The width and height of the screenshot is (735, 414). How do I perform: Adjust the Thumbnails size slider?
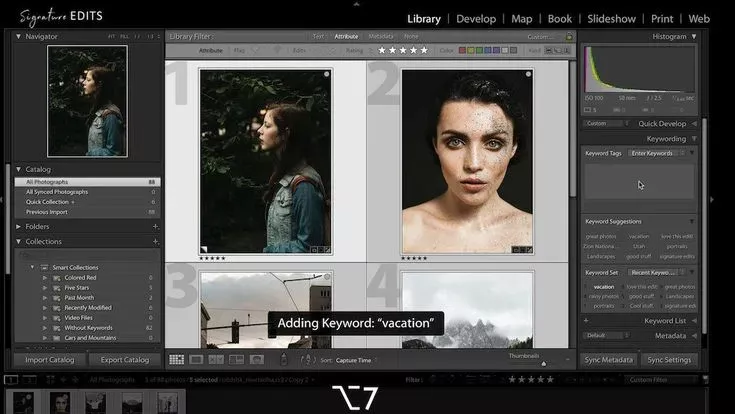[x=544, y=363]
